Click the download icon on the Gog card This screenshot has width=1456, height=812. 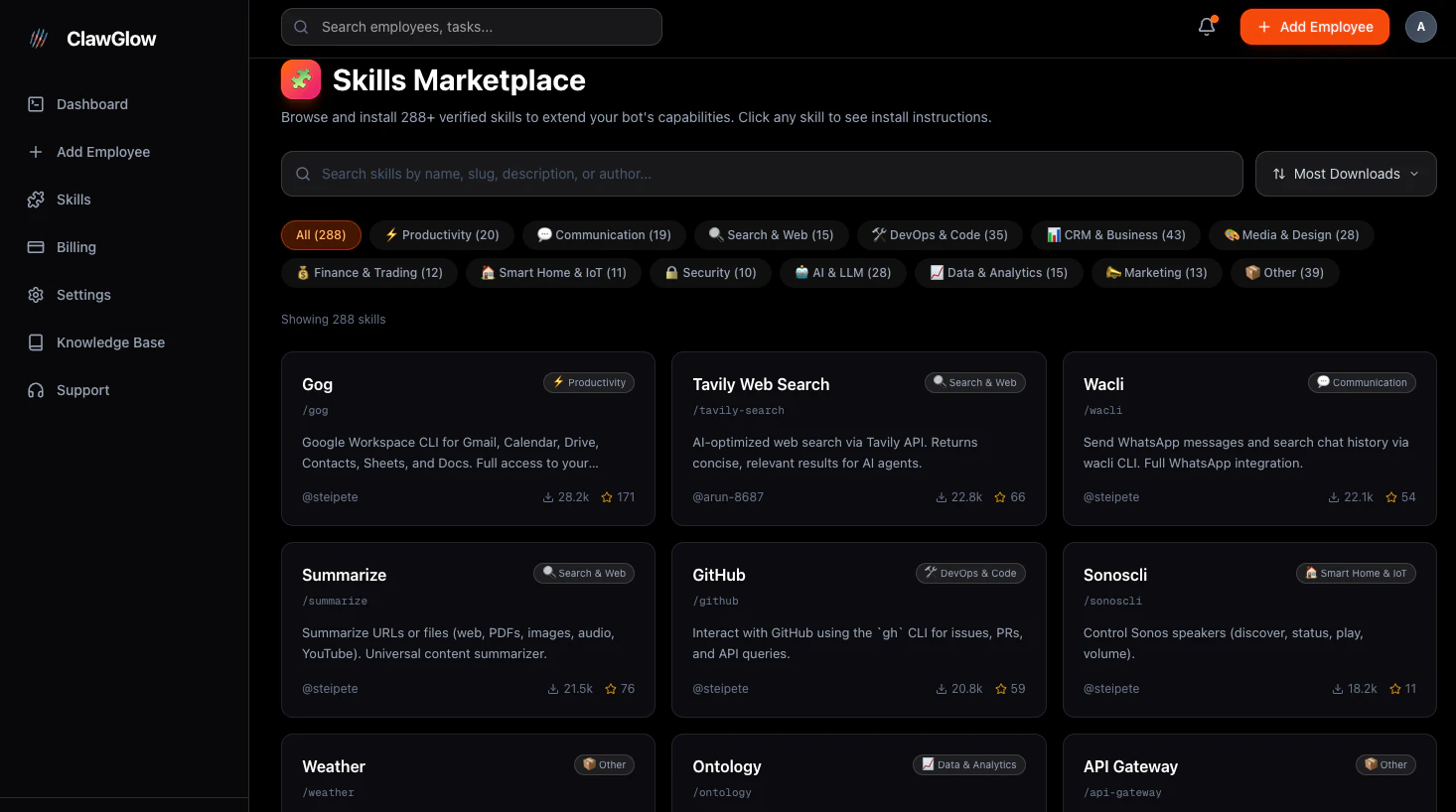tap(548, 497)
